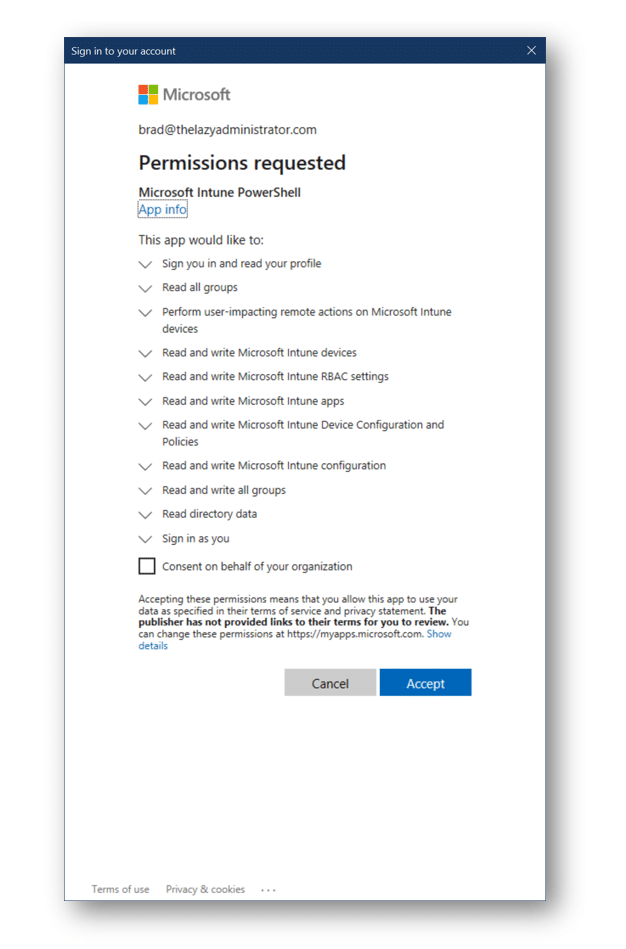
Task: Expand Read and write Intune RBAC settings
Action: (x=145, y=378)
